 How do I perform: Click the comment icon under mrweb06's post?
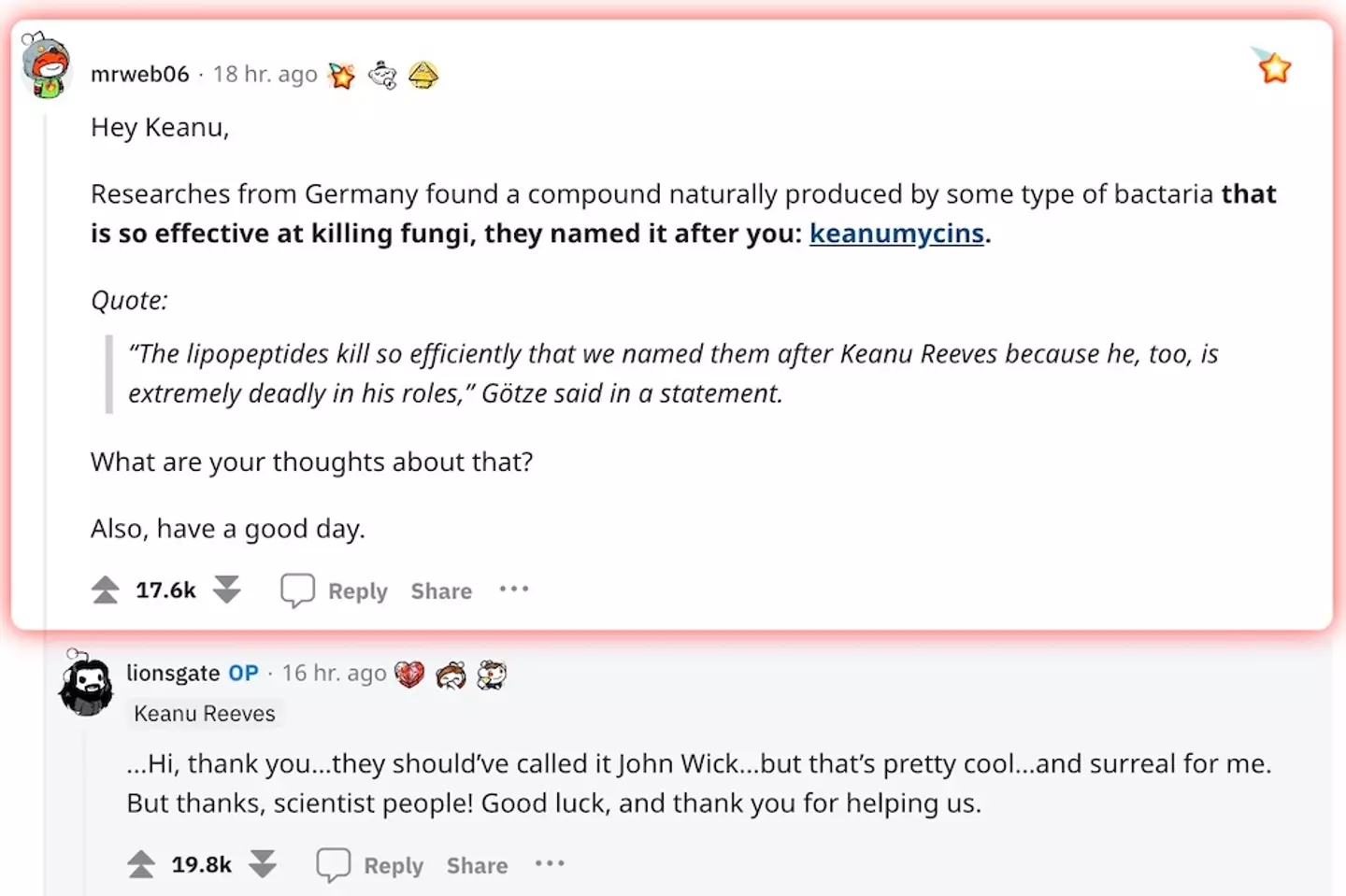pos(297,590)
